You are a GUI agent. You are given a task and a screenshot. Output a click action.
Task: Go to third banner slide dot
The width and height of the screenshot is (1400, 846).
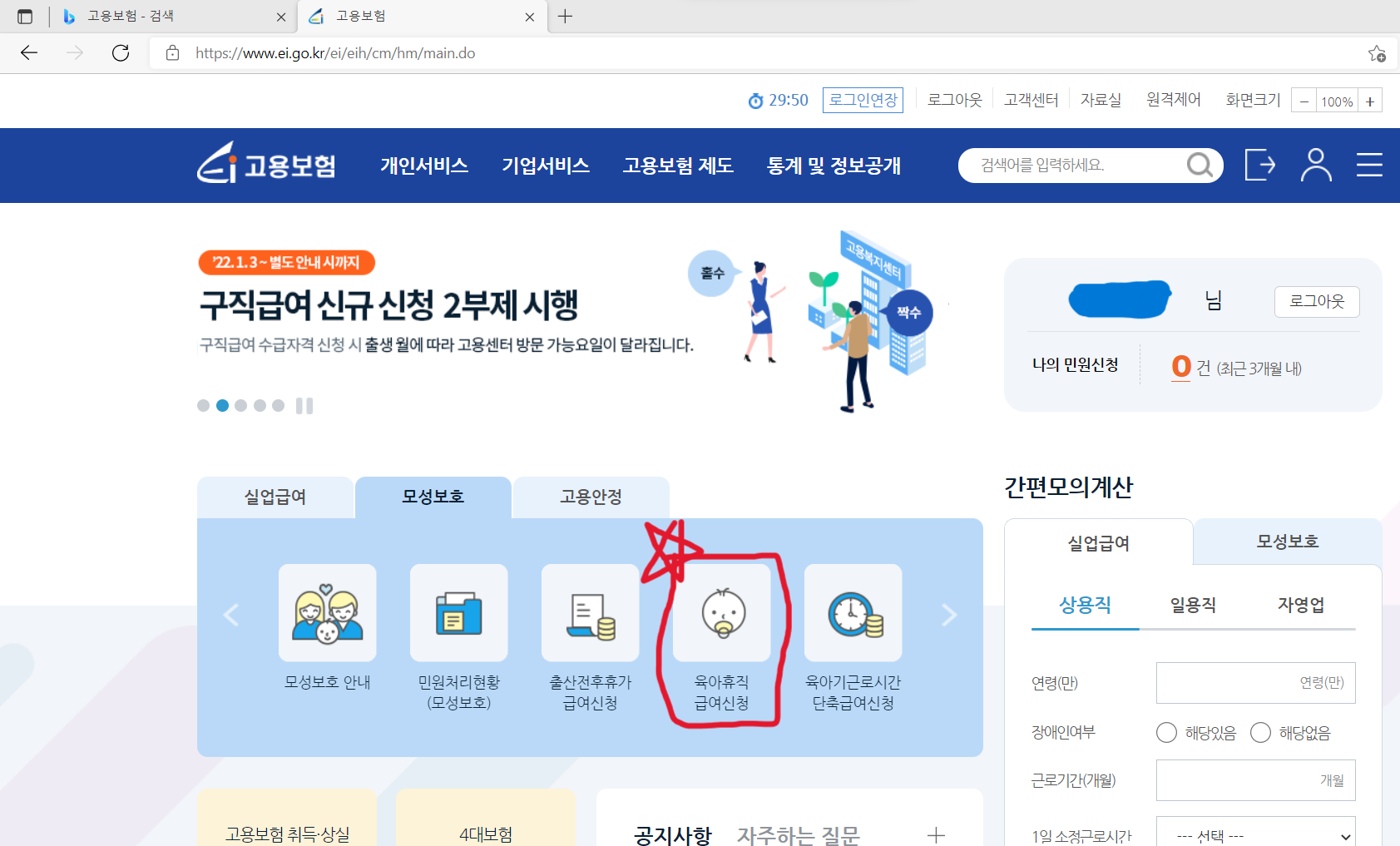(x=241, y=406)
